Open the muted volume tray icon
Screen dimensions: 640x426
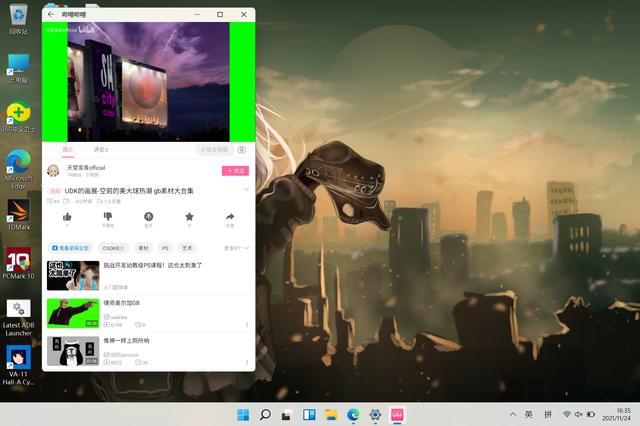point(579,414)
